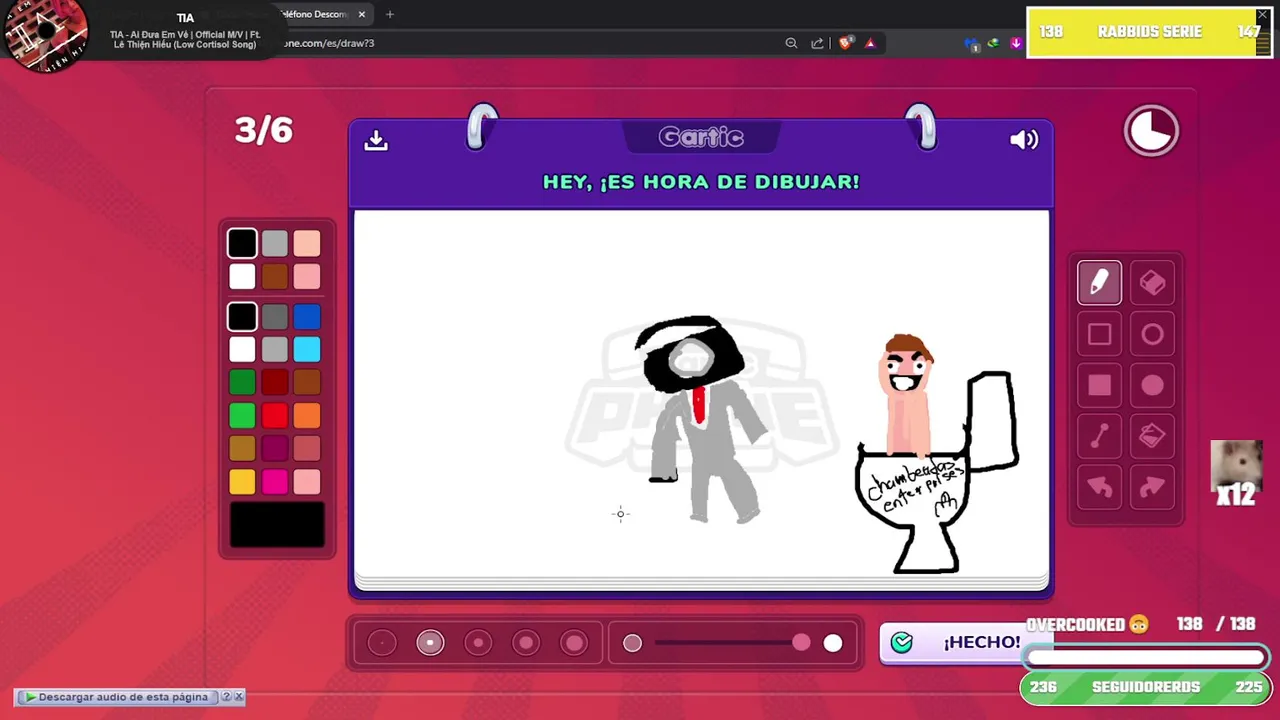Click the white opacity slider handle
Screen dimensions: 1280x720
click(833, 643)
